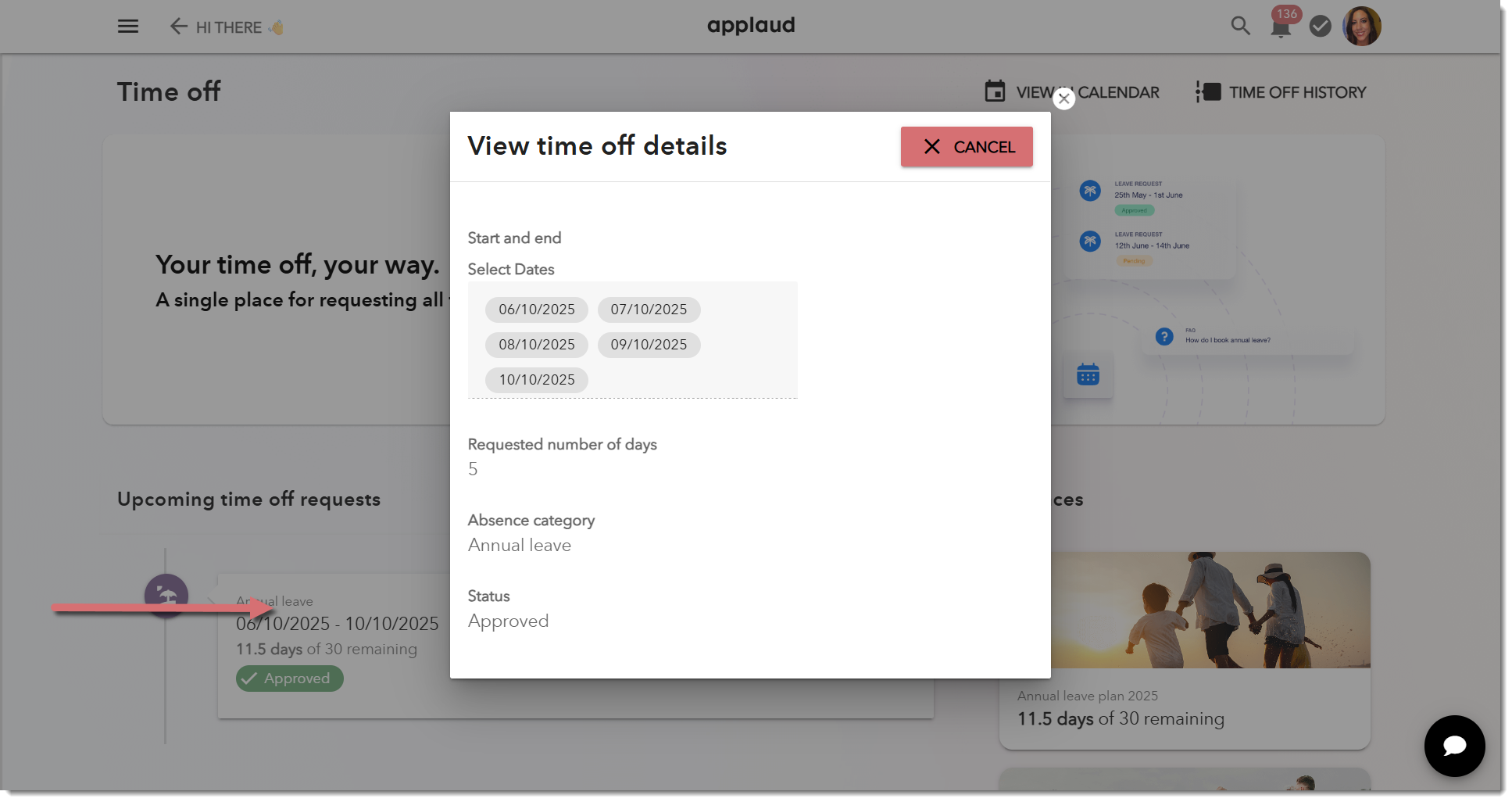Click the TIME OFF HISTORY list icon
Image resolution: width=1512 pixels, height=802 pixels.
[x=1206, y=91]
